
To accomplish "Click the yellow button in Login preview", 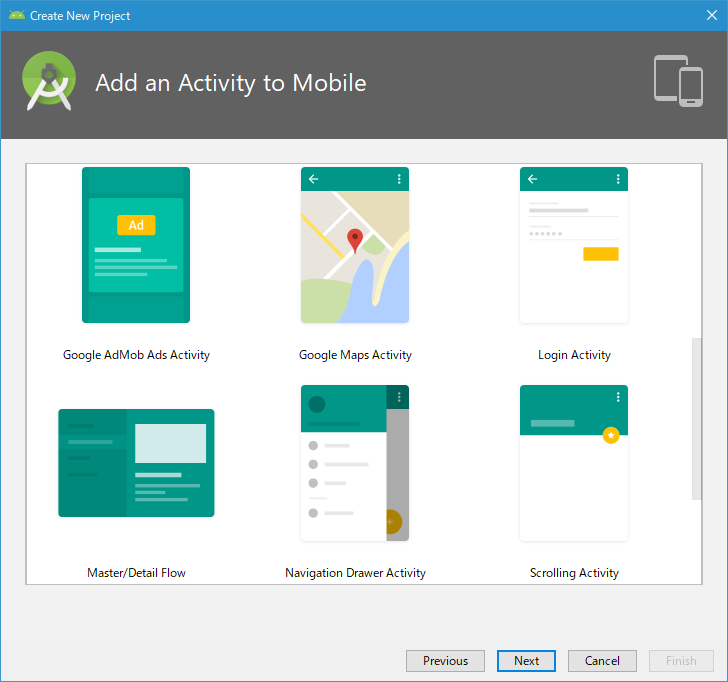I will [601, 254].
